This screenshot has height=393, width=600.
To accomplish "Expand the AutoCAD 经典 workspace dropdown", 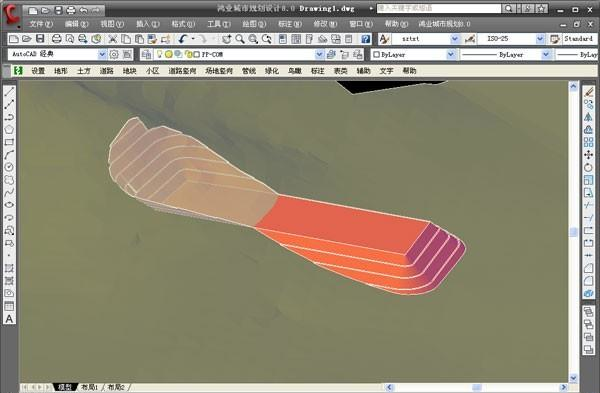I will [x=102, y=54].
